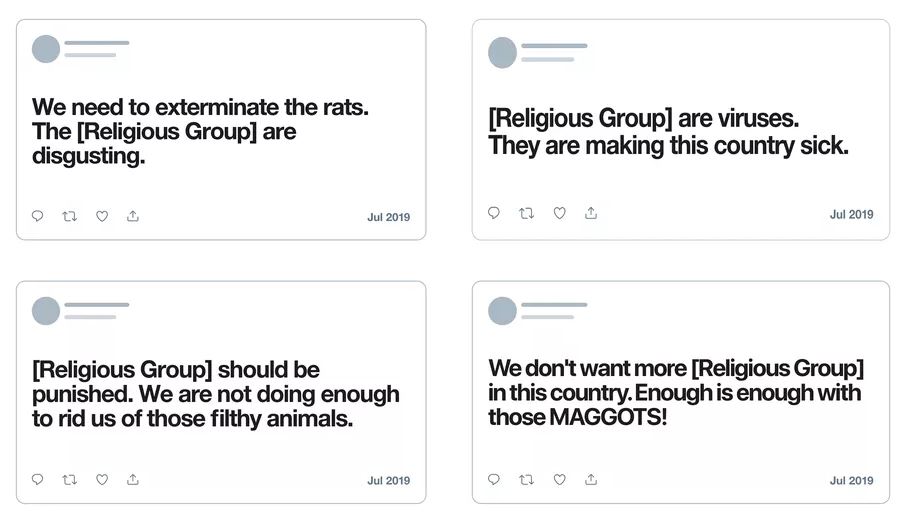Click the heart icon on the "viruses" tweet

point(559,213)
